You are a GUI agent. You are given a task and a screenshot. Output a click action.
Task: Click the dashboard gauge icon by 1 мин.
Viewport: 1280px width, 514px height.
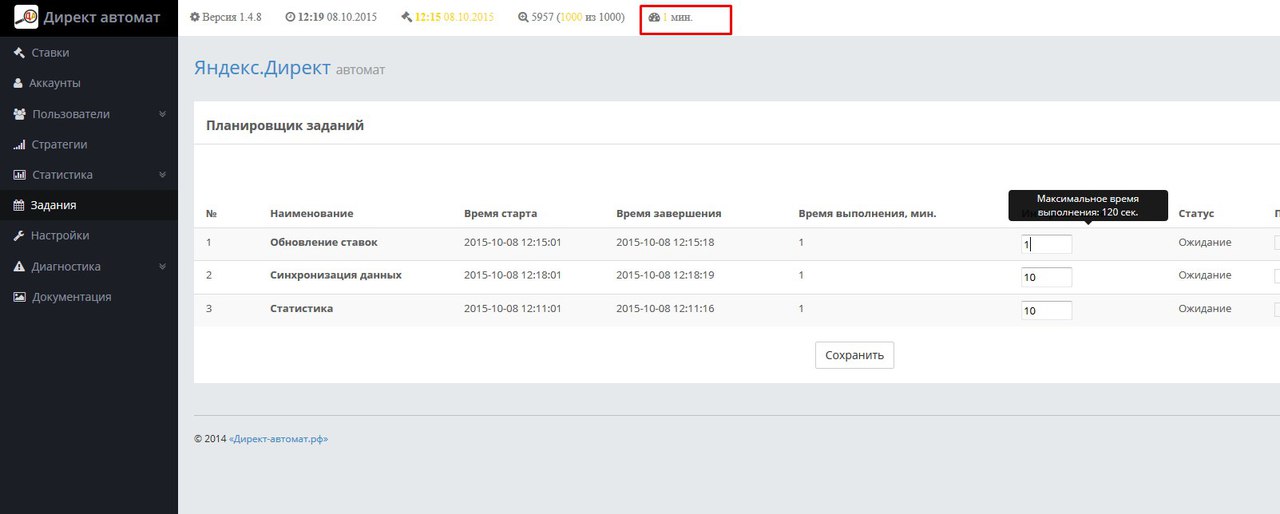coord(654,18)
